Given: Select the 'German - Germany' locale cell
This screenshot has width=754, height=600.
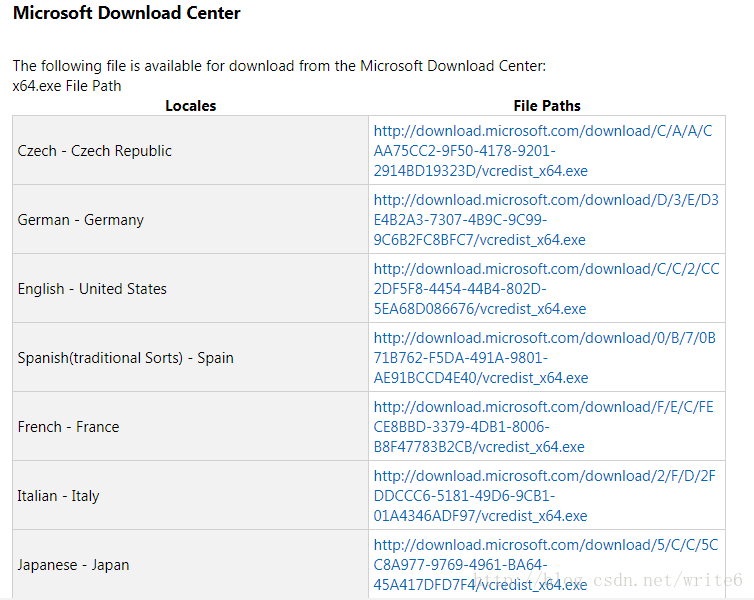Looking at the screenshot, I should point(190,219).
